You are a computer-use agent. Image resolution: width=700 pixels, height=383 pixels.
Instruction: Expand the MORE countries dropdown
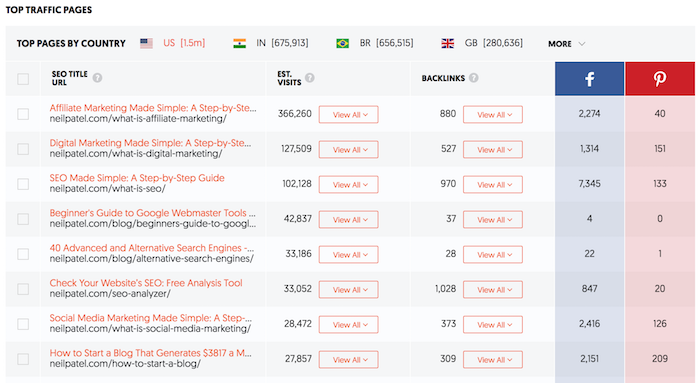566,44
